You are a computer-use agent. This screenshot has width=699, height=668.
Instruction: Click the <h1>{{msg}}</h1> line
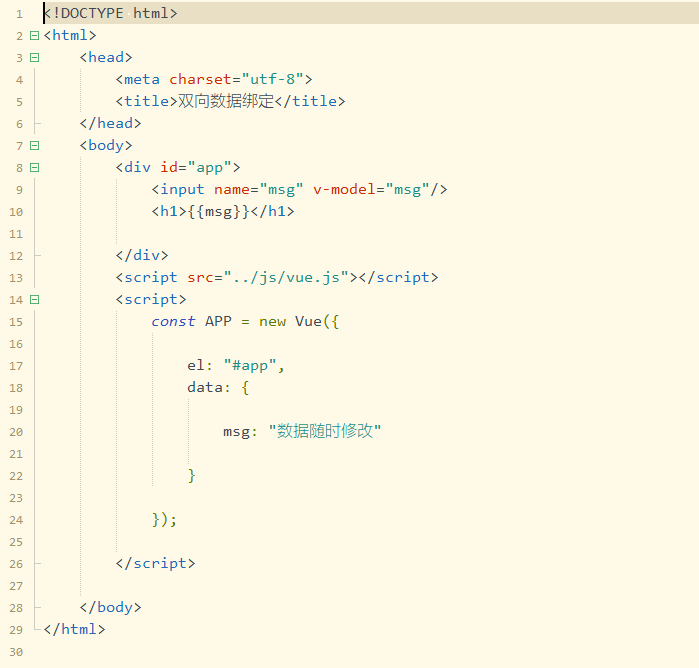pyautogui.click(x=223, y=211)
